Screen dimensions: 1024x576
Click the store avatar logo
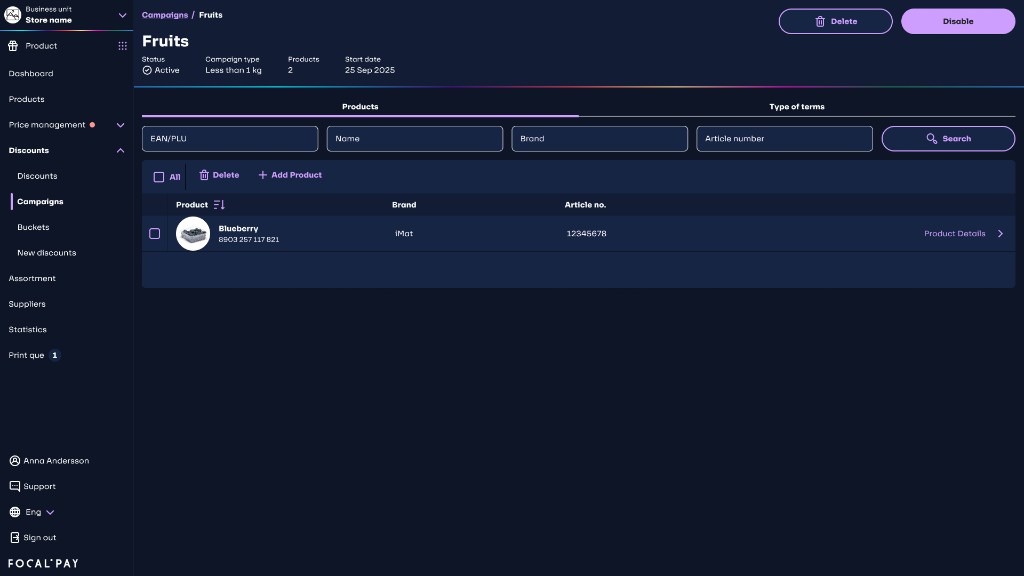tap(12, 14)
